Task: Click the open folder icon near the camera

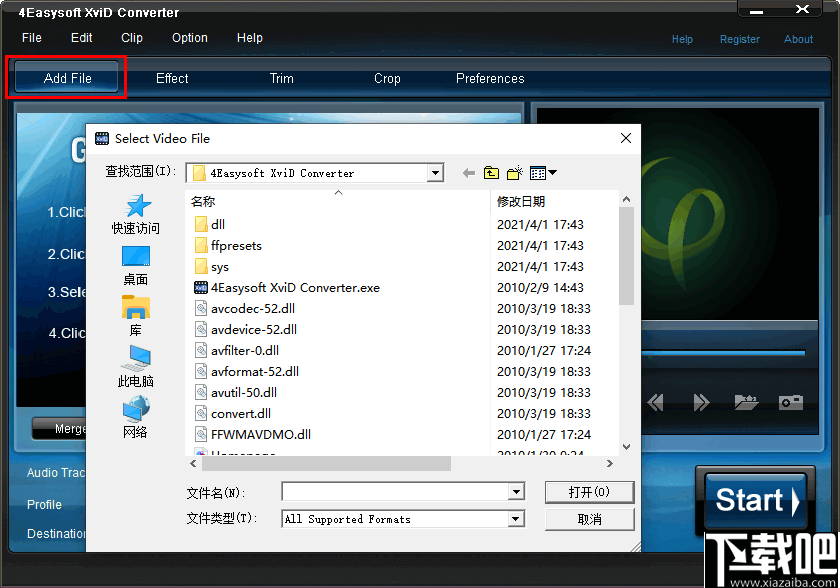Action: coord(747,401)
